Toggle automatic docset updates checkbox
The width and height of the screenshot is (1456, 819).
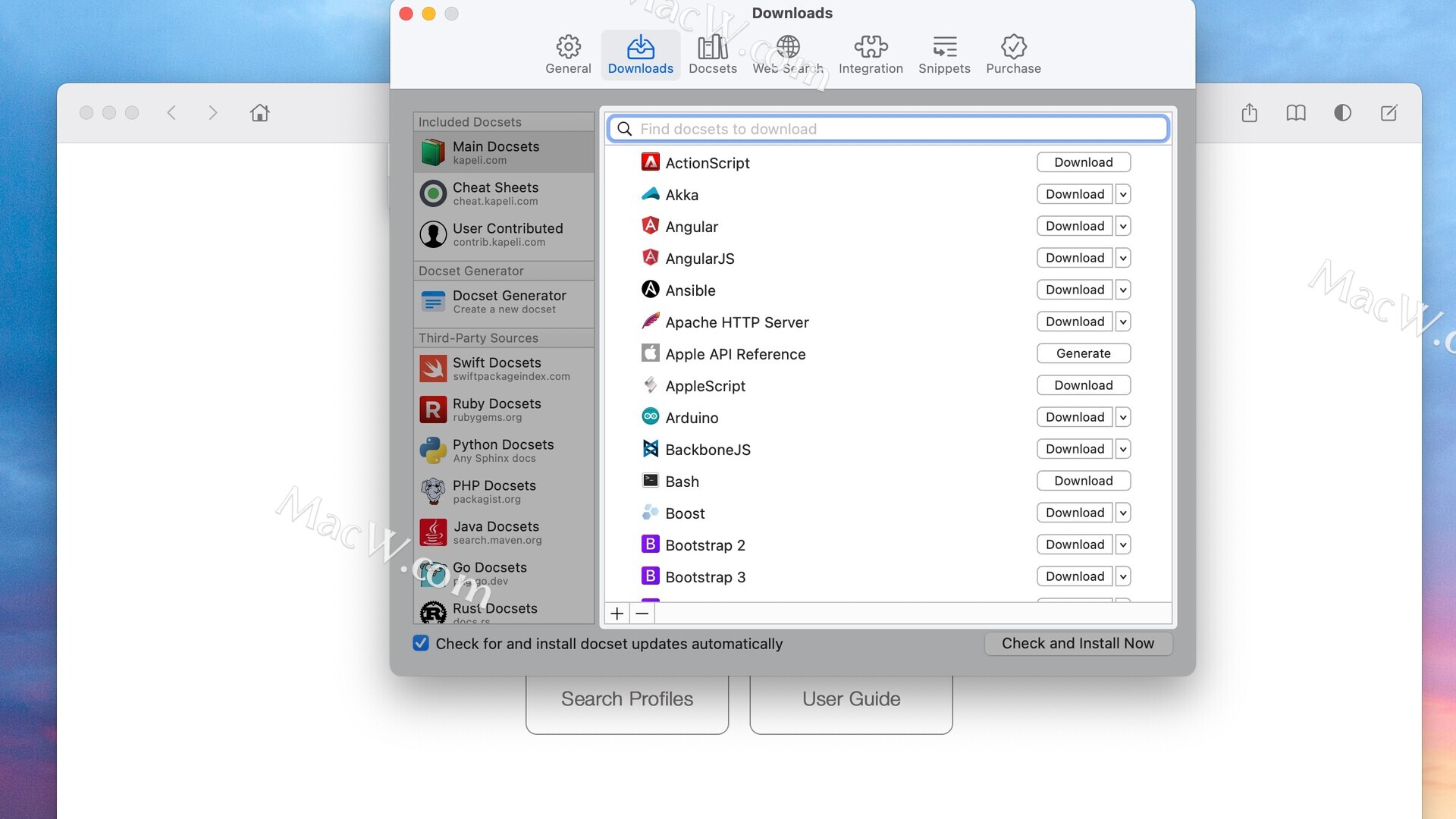[x=421, y=643]
